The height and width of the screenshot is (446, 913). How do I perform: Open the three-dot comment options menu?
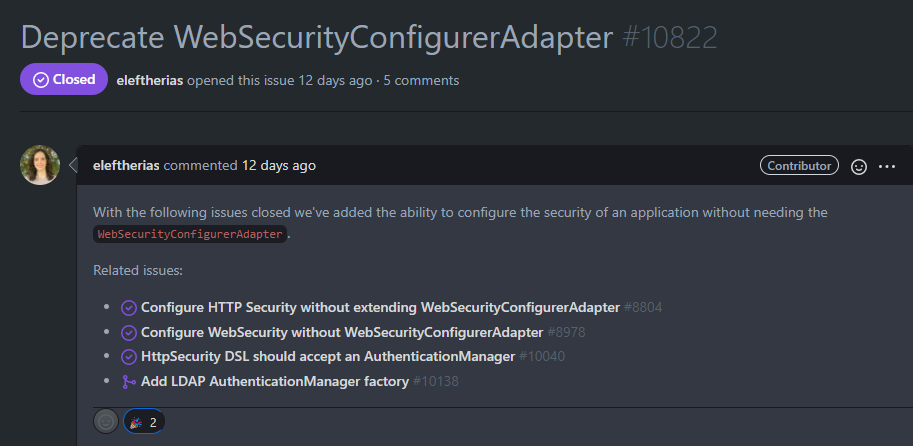click(x=887, y=166)
